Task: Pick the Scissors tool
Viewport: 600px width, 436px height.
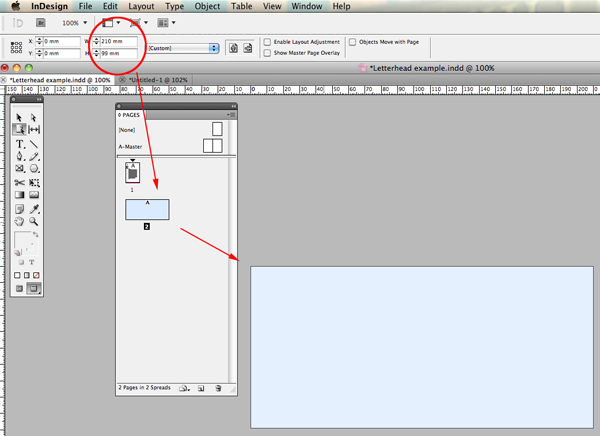Action: pyautogui.click(x=20, y=183)
